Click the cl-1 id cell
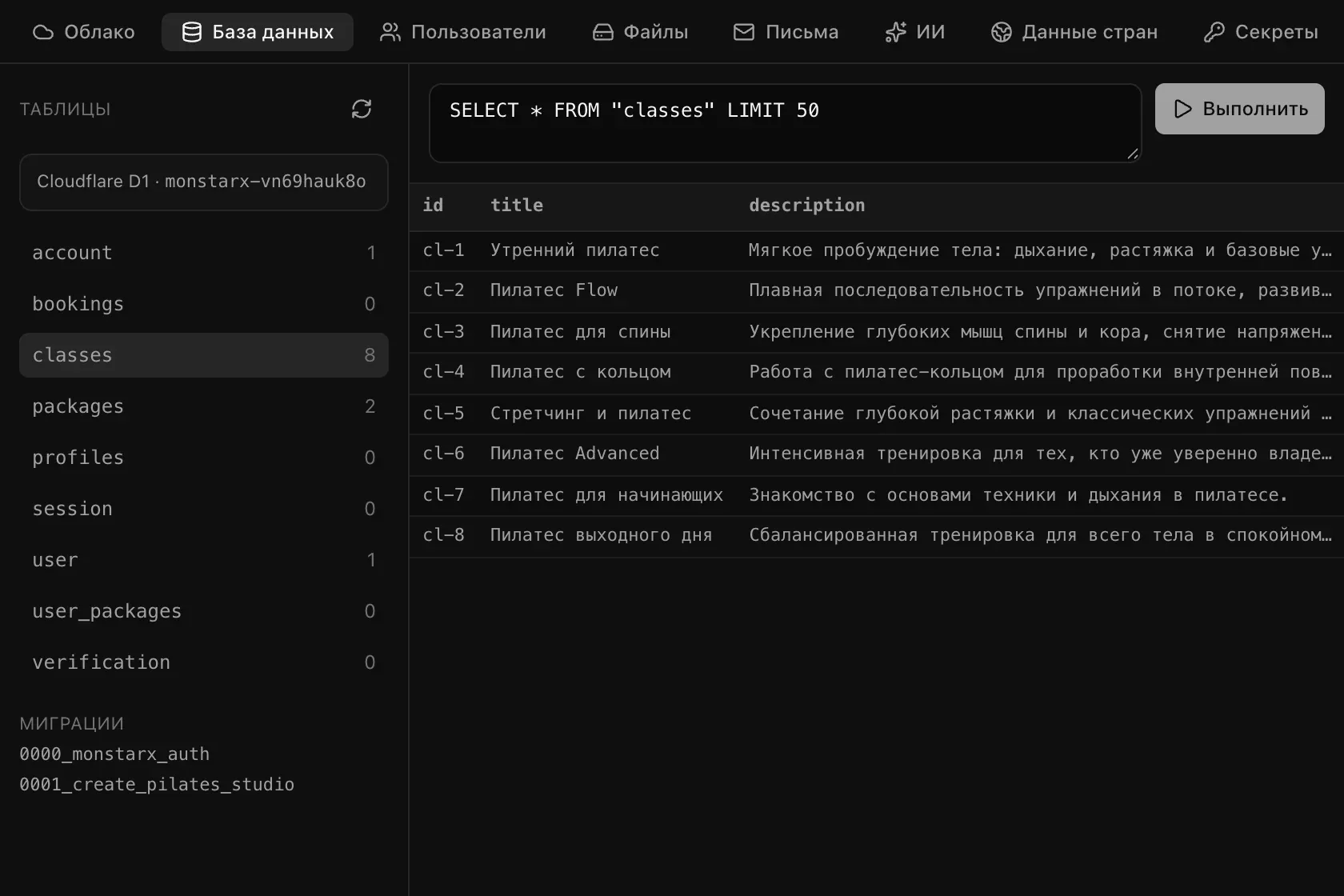 (x=443, y=250)
